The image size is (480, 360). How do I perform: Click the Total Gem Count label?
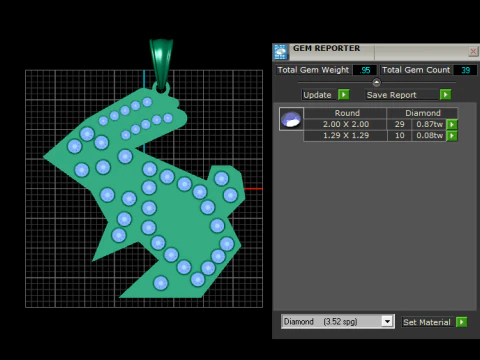pos(416,70)
